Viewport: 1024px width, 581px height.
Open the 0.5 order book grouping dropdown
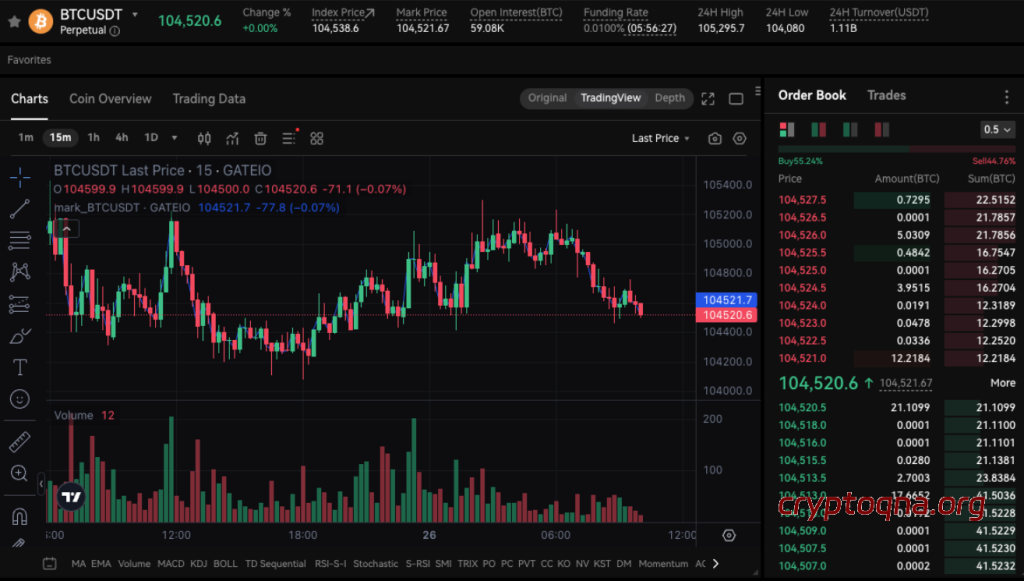[997, 129]
